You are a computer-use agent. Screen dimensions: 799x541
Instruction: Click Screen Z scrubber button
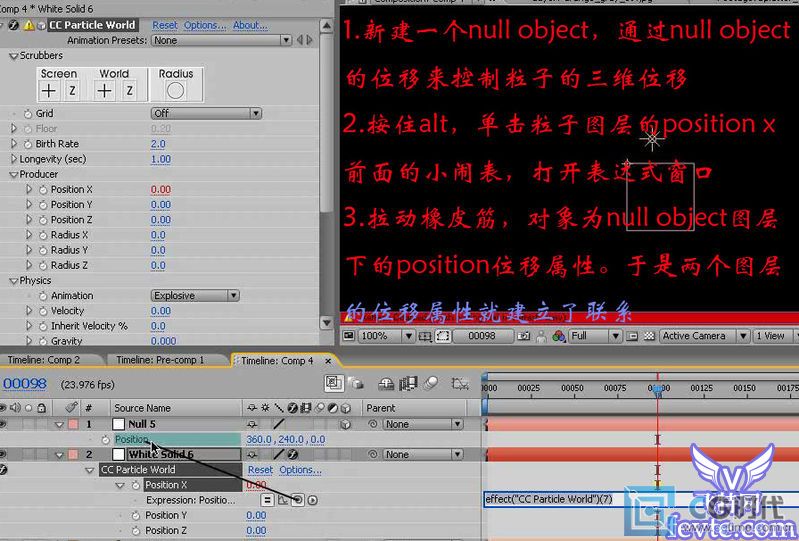click(x=72, y=91)
